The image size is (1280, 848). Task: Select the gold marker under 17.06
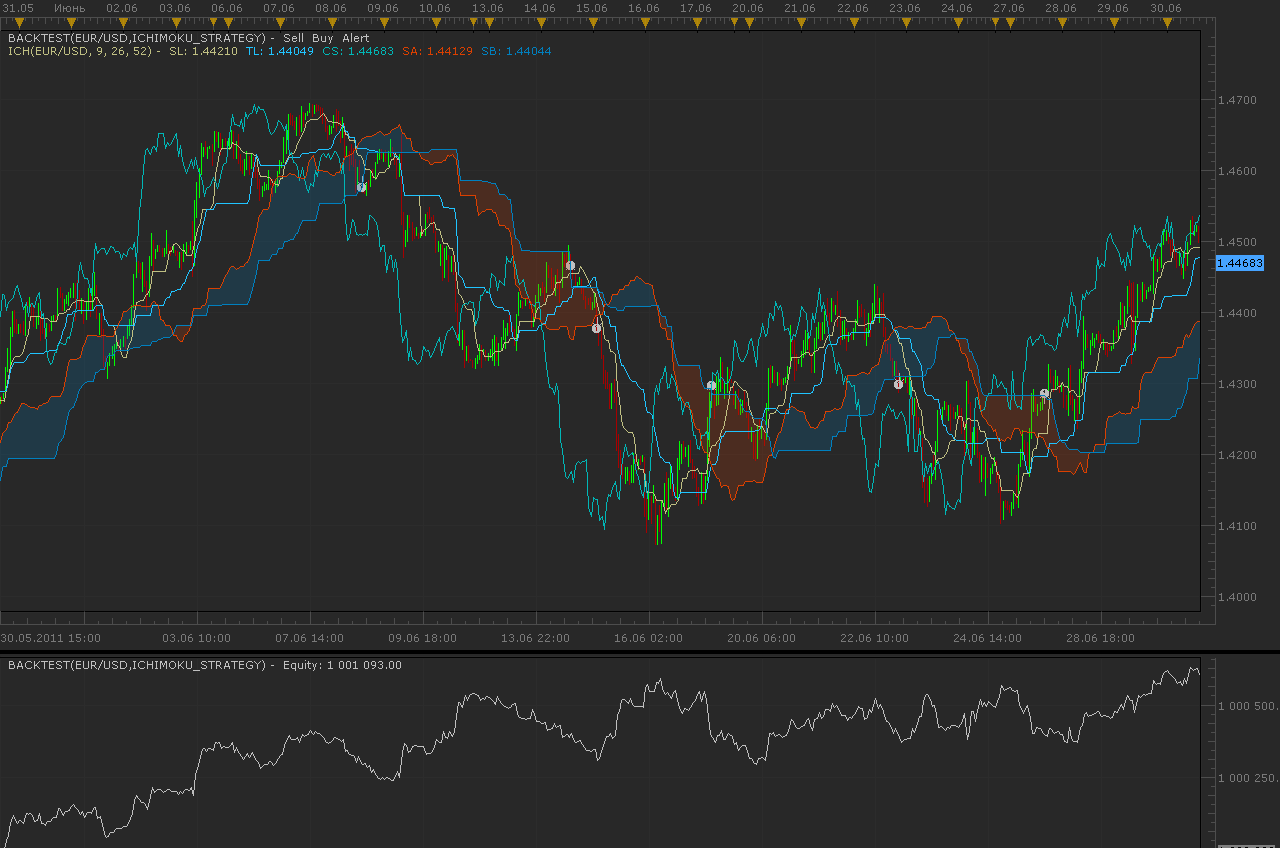pos(696,21)
